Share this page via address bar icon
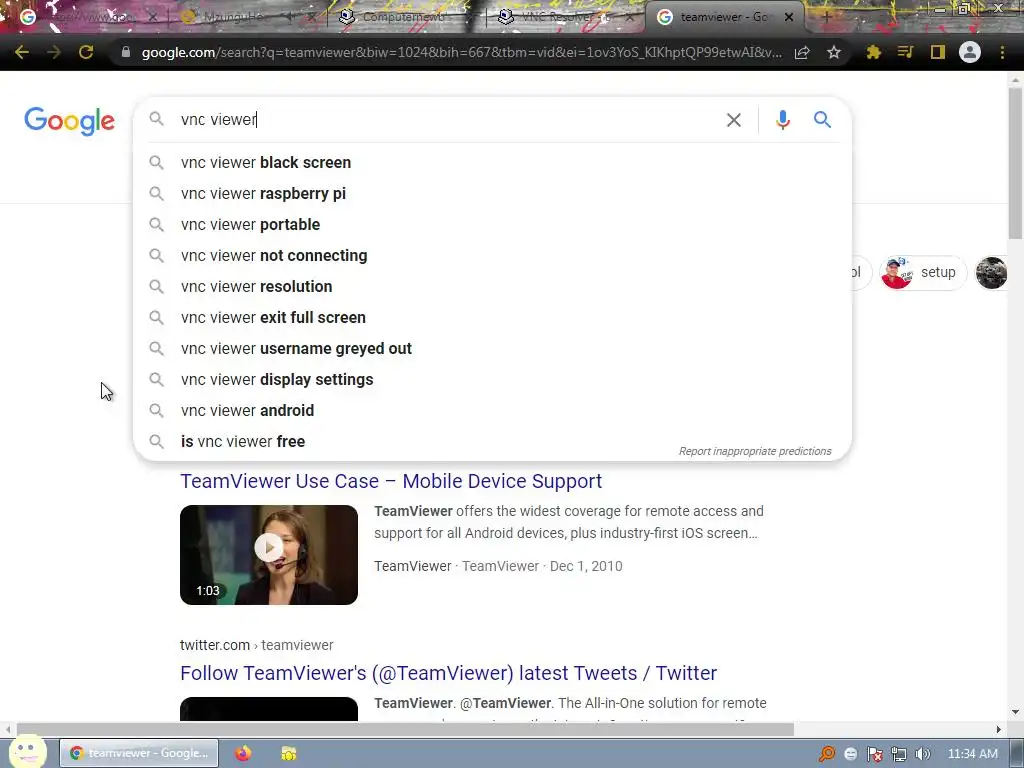This screenshot has height=768, width=1024. (x=802, y=52)
